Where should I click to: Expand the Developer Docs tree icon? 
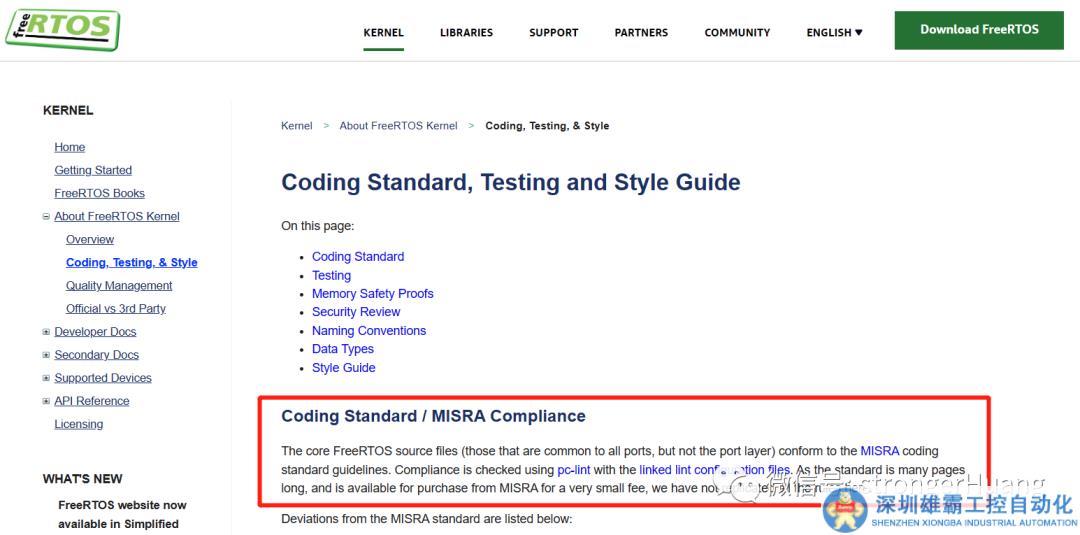point(46,332)
